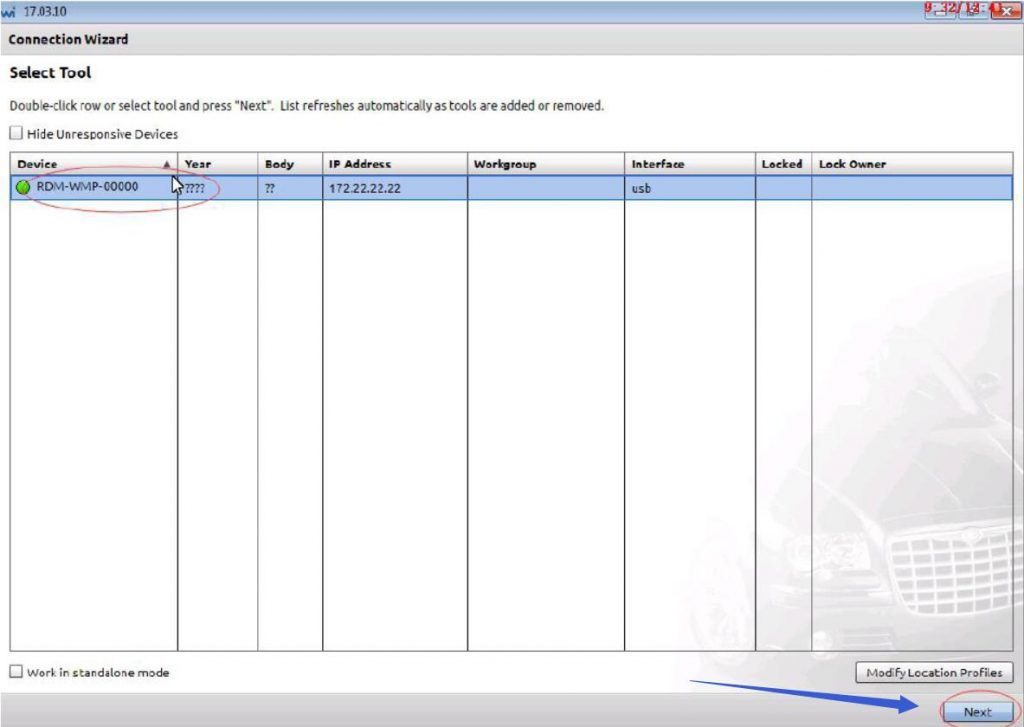Click the Next button

(x=977, y=712)
